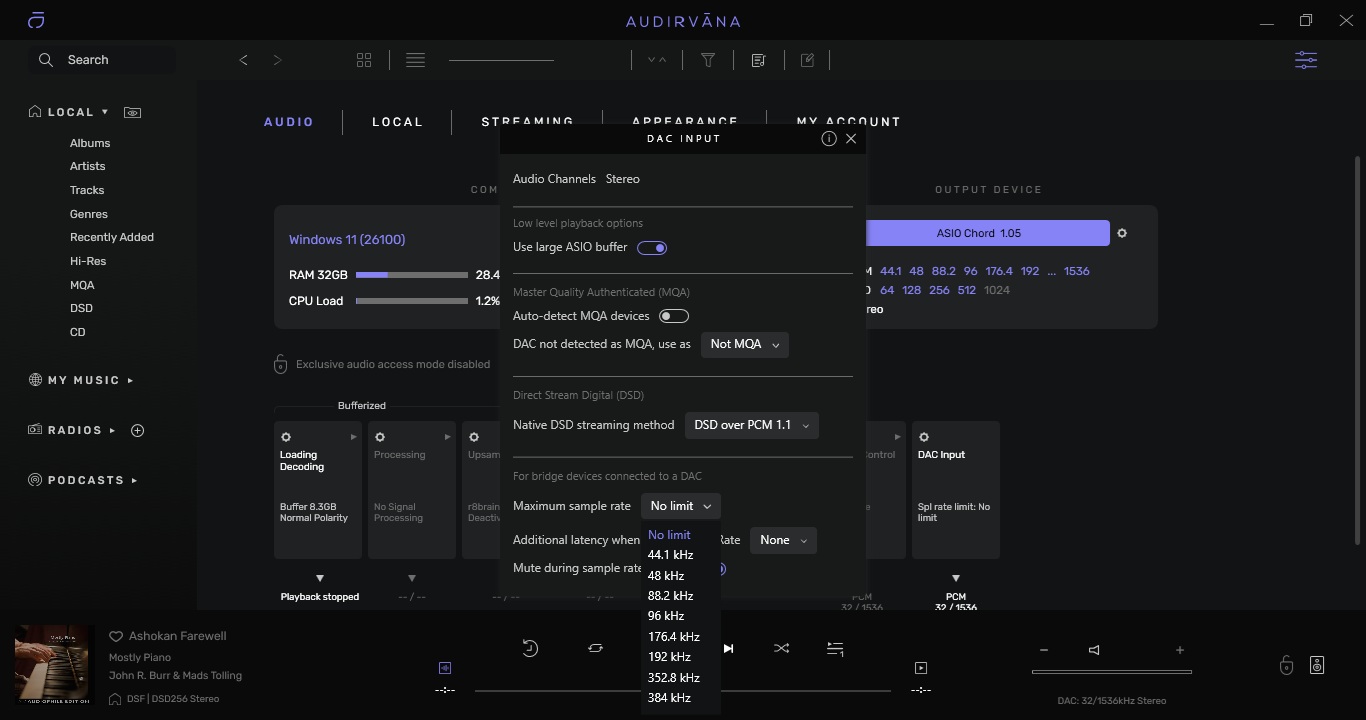Viewport: 1366px width, 720px height.
Task: Switch to grid view icon
Action: point(364,60)
